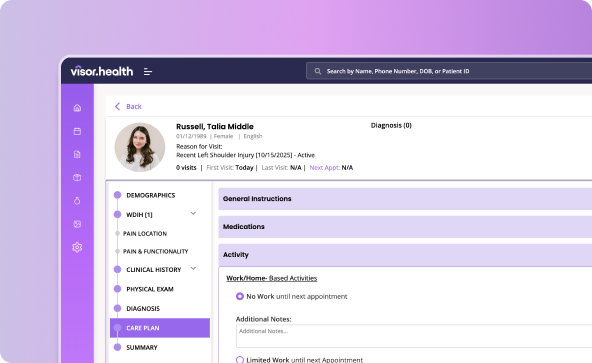592x363 pixels.
Task: Select the Care Plan step
Action: click(160, 328)
